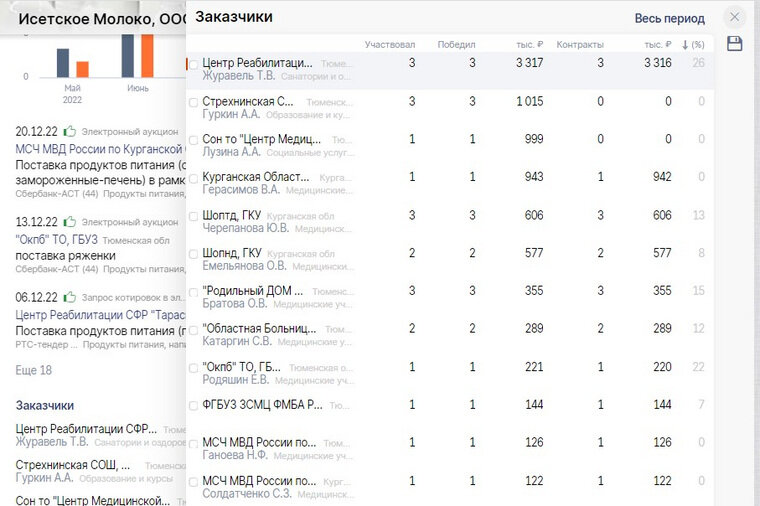
Task: Click the 3 317 amount cell
Action: (x=529, y=63)
